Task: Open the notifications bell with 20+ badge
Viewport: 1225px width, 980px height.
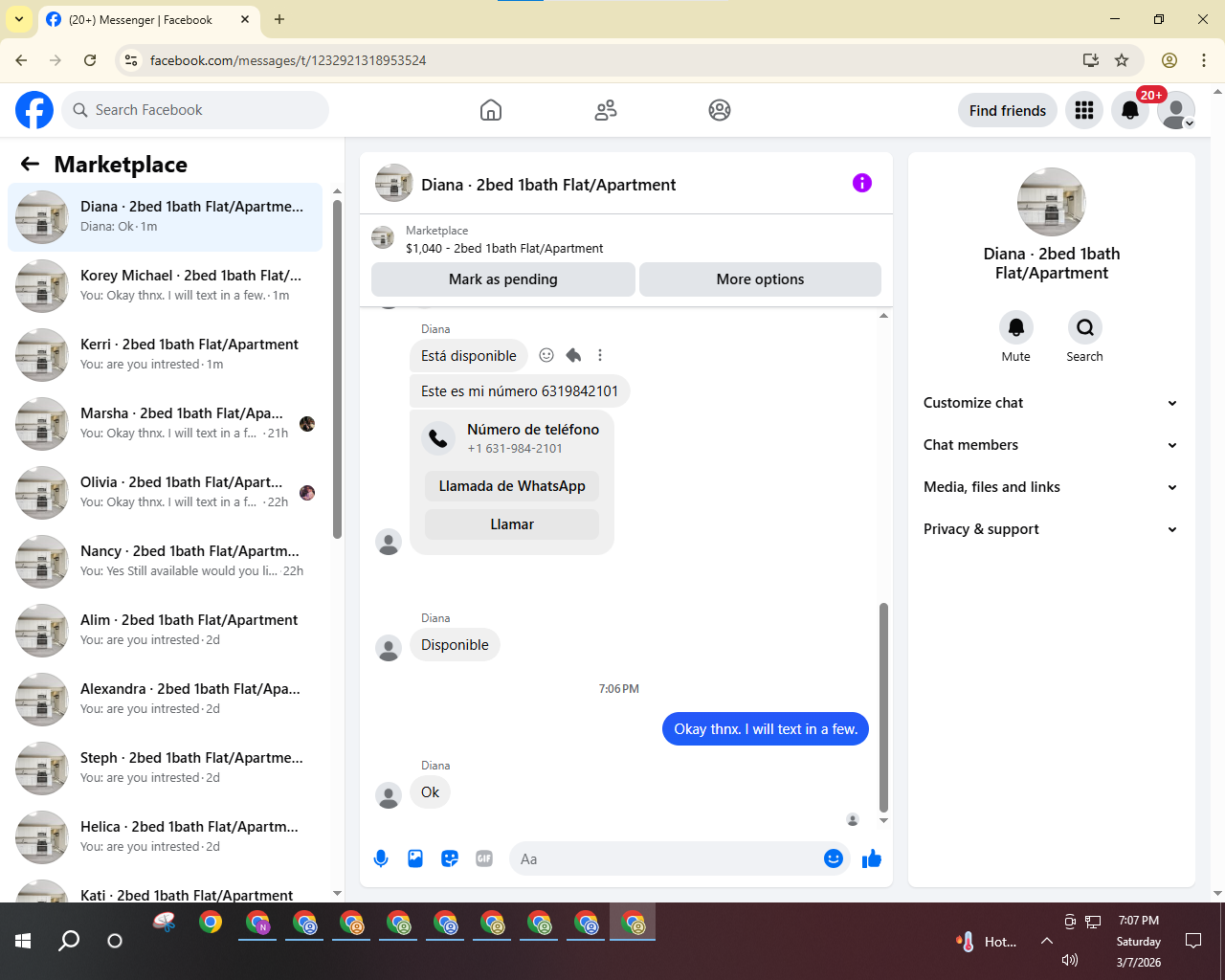Action: tap(1130, 110)
